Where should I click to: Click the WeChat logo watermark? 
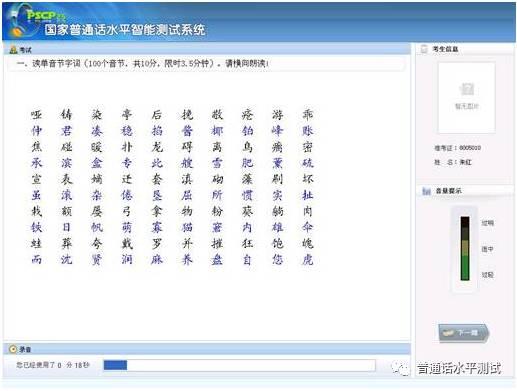tap(400, 368)
